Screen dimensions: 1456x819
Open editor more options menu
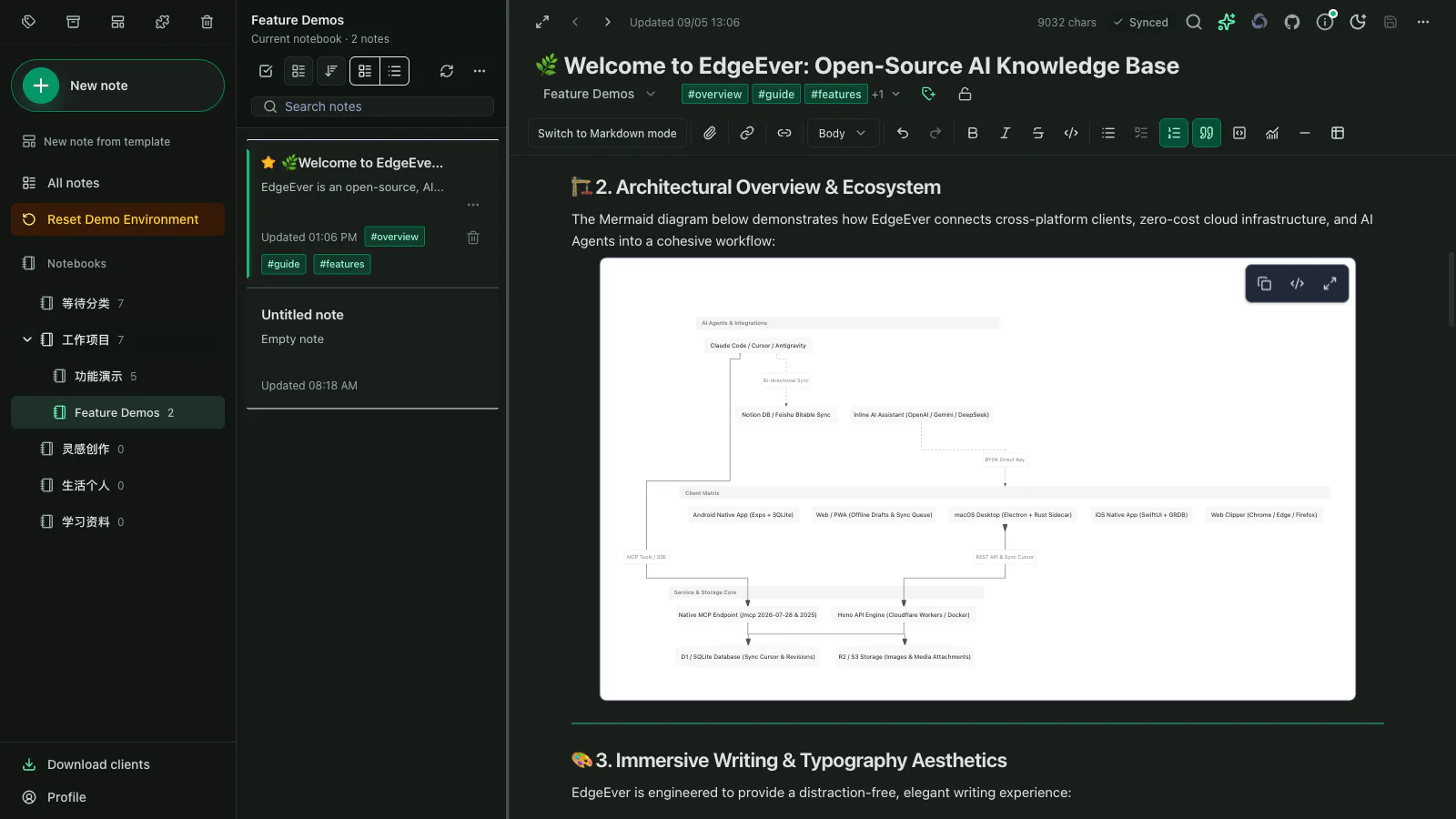pyautogui.click(x=1423, y=22)
